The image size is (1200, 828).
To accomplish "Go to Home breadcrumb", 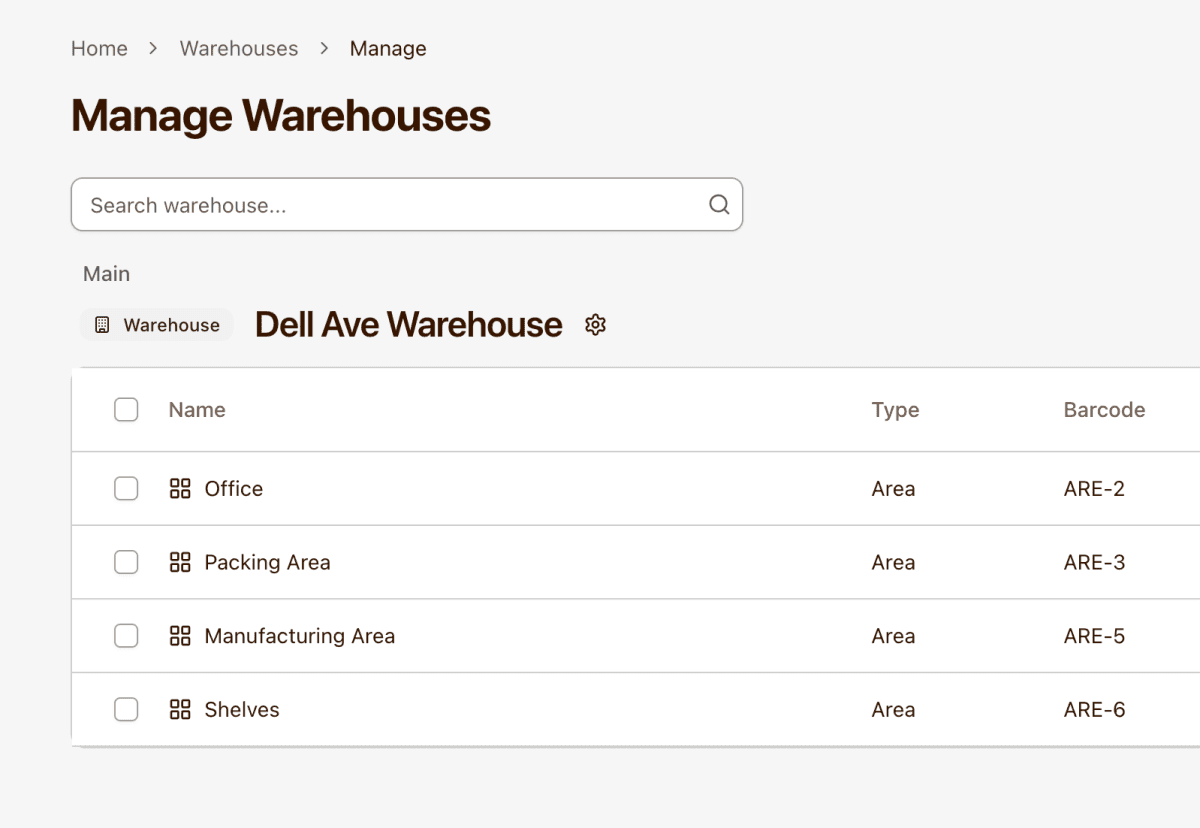I will [99, 48].
